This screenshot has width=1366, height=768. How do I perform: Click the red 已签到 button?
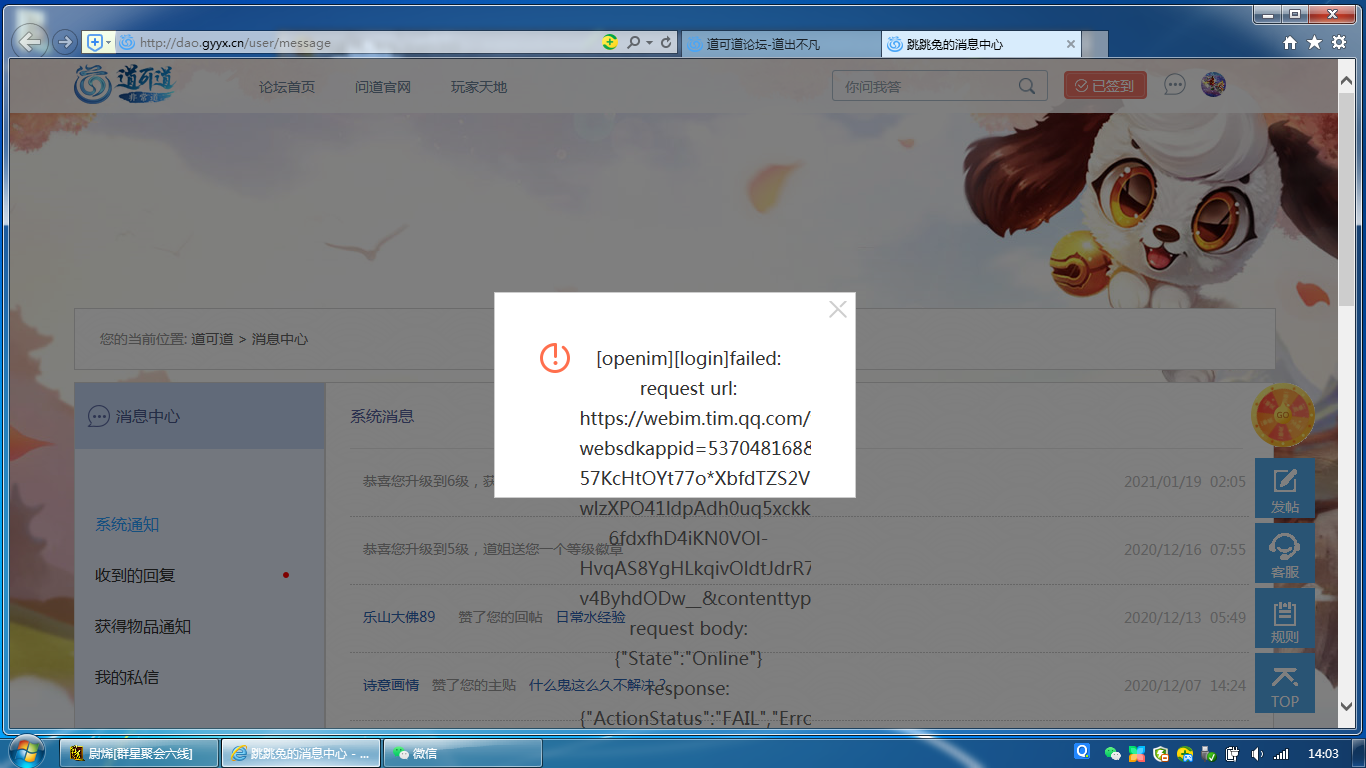click(1105, 86)
